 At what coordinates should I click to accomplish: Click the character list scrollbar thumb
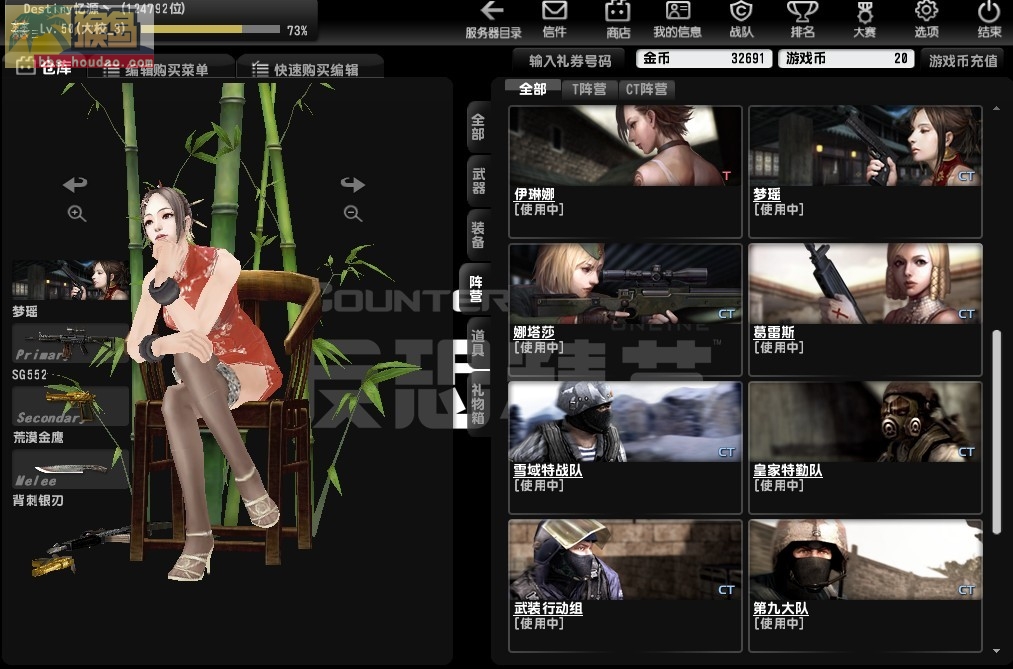click(x=997, y=431)
